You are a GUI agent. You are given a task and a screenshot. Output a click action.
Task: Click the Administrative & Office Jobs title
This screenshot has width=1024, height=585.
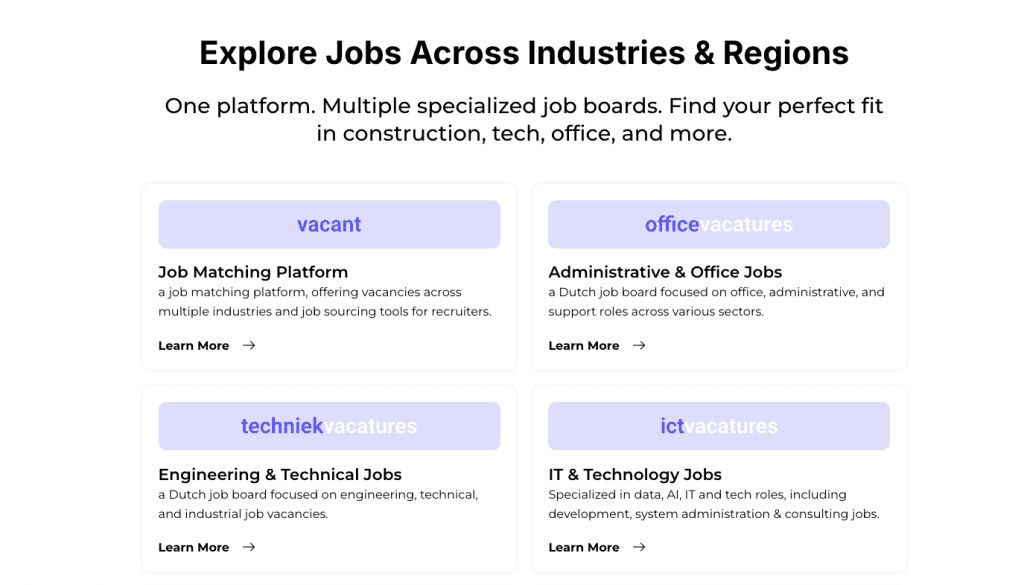[x=665, y=272]
